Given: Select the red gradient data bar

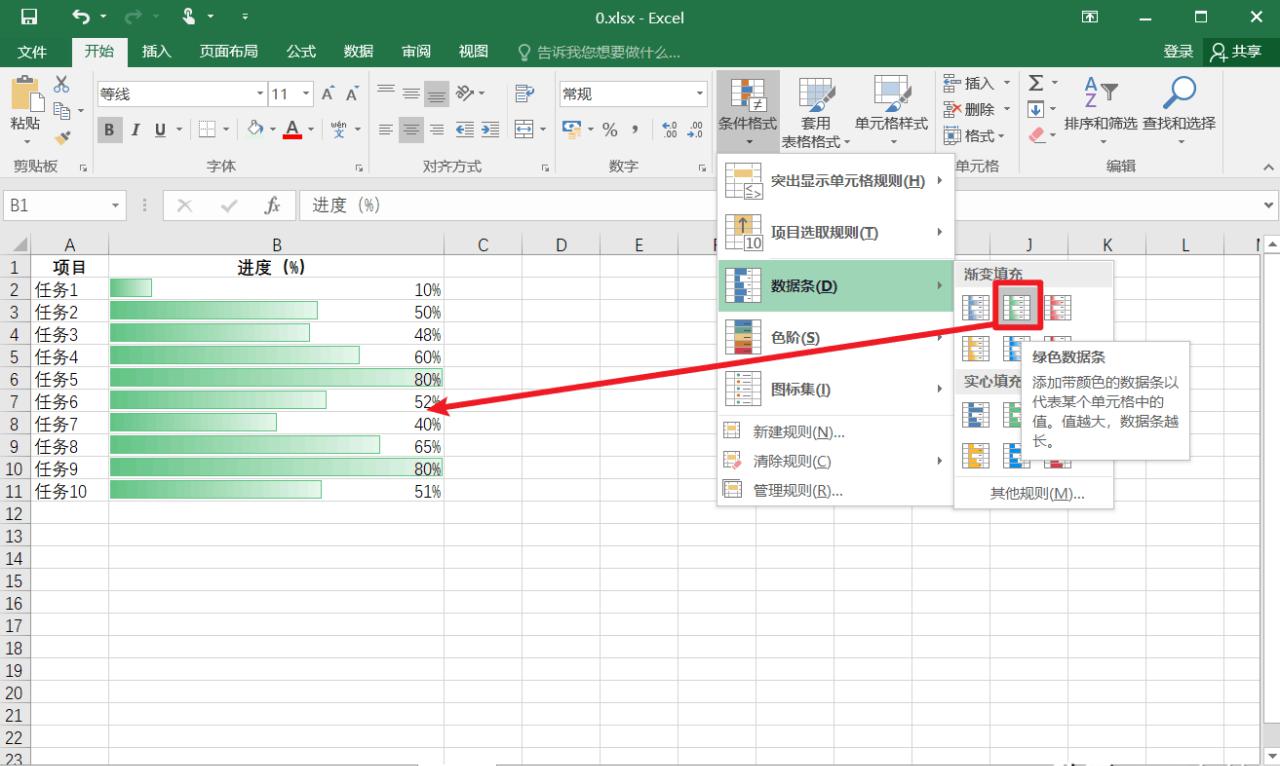Looking at the screenshot, I should (1058, 308).
